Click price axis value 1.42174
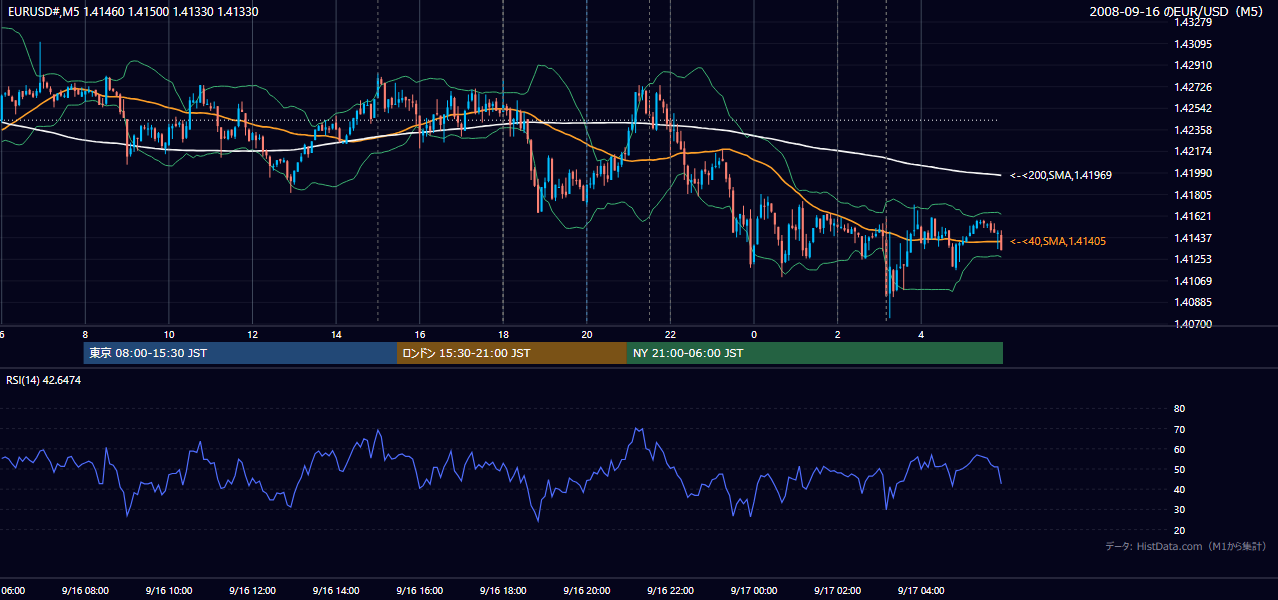 pyautogui.click(x=1193, y=152)
